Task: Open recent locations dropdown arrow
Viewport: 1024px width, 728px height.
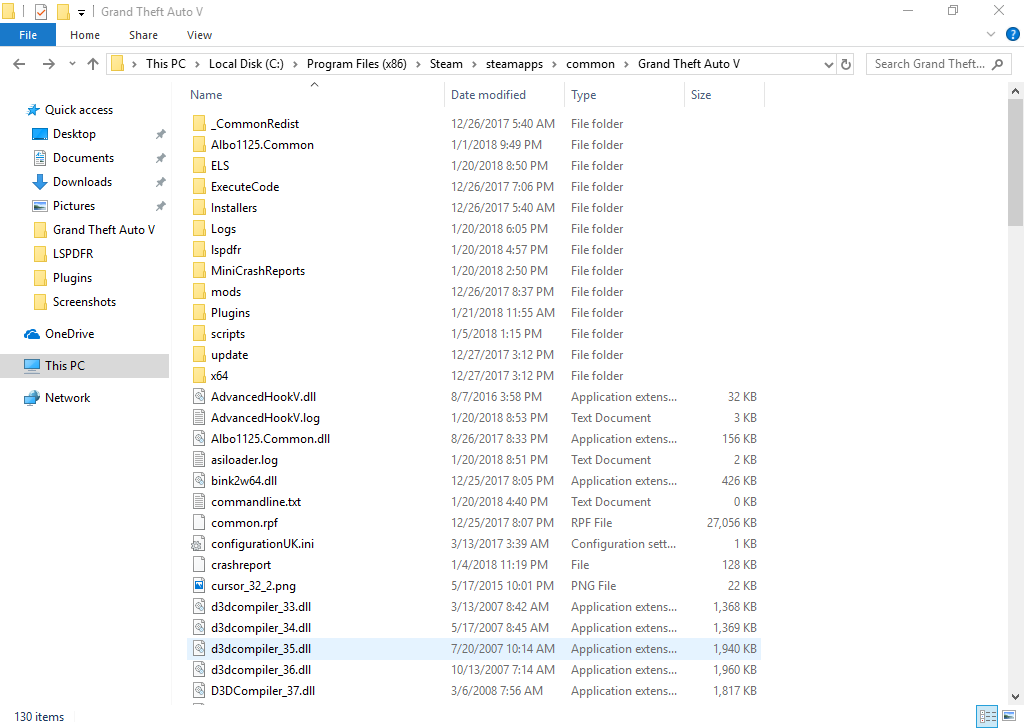Action: [72, 64]
